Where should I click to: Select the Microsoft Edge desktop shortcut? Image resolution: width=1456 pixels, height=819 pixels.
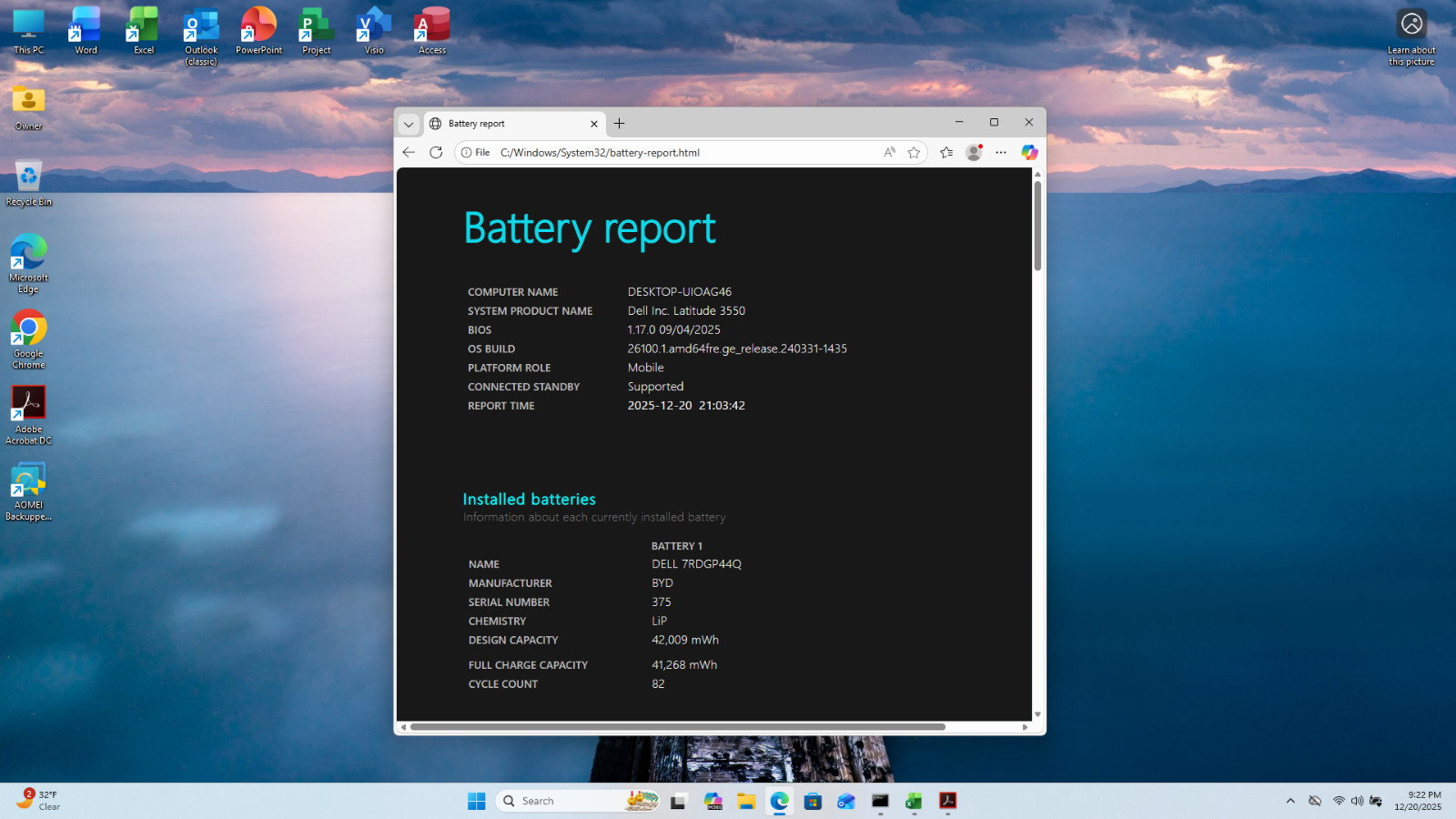coord(28,264)
